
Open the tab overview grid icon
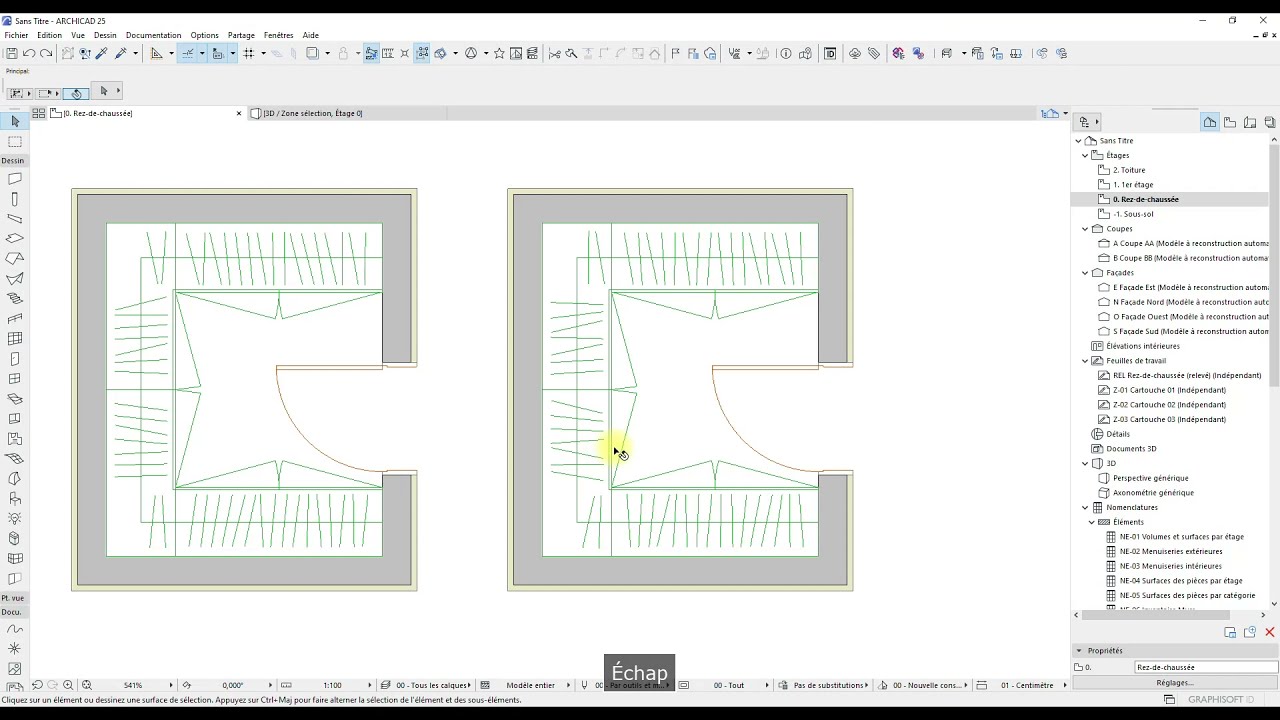39,113
